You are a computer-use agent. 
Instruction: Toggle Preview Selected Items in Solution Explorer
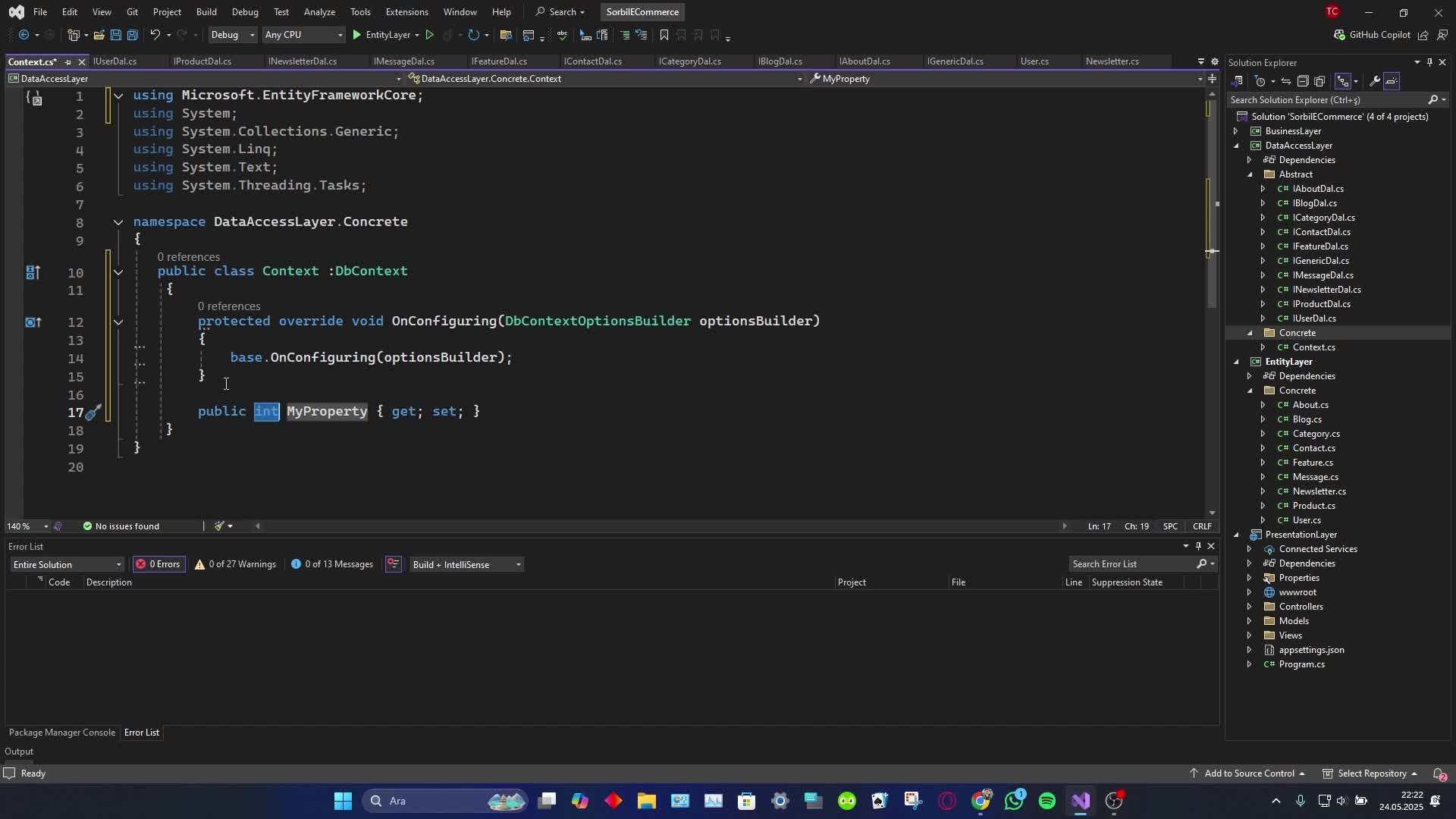click(x=1392, y=81)
